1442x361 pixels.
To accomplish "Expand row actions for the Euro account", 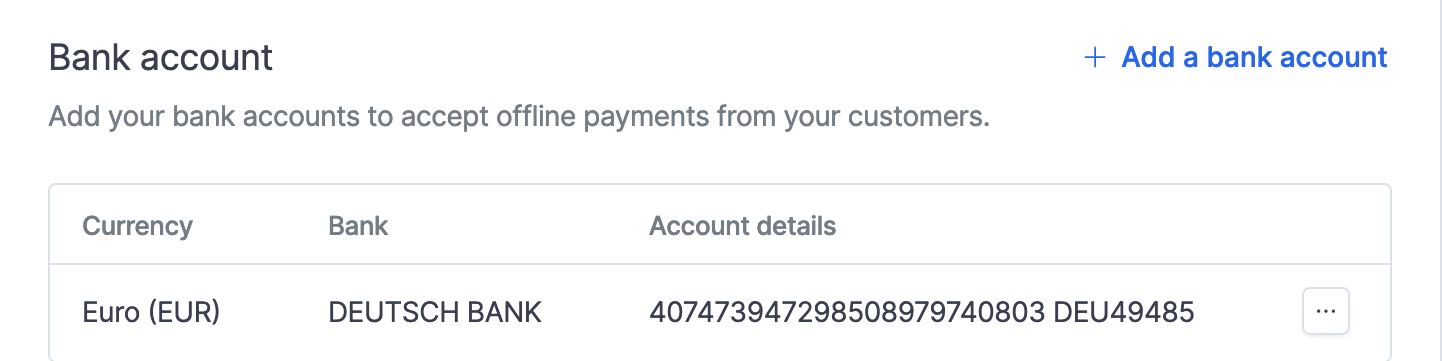I will [x=1326, y=312].
